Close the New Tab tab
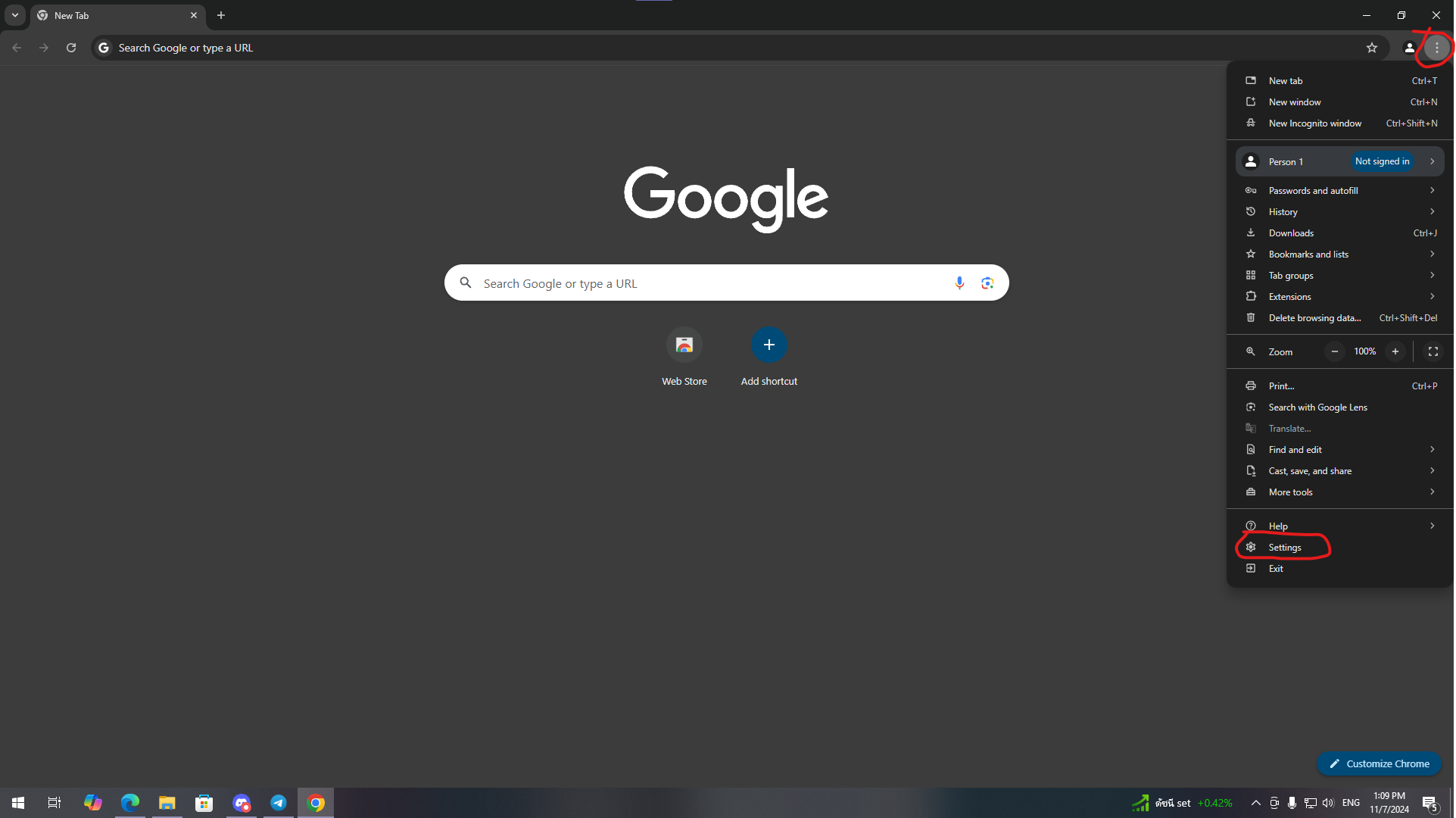 click(194, 15)
